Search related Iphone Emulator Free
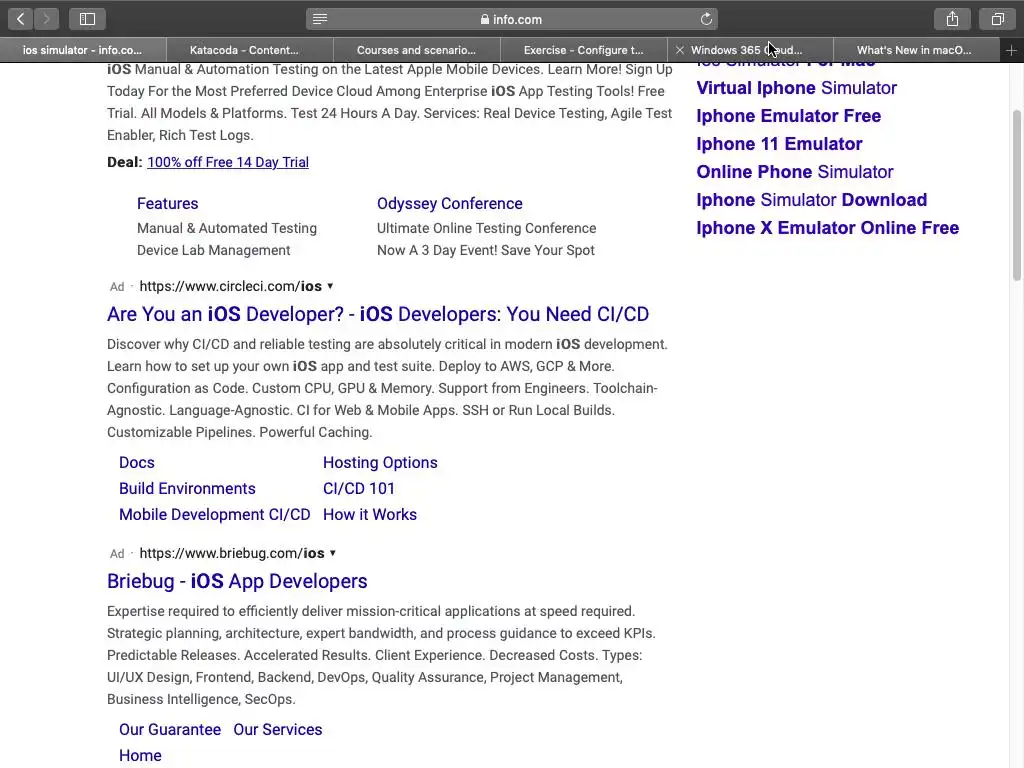 (788, 116)
